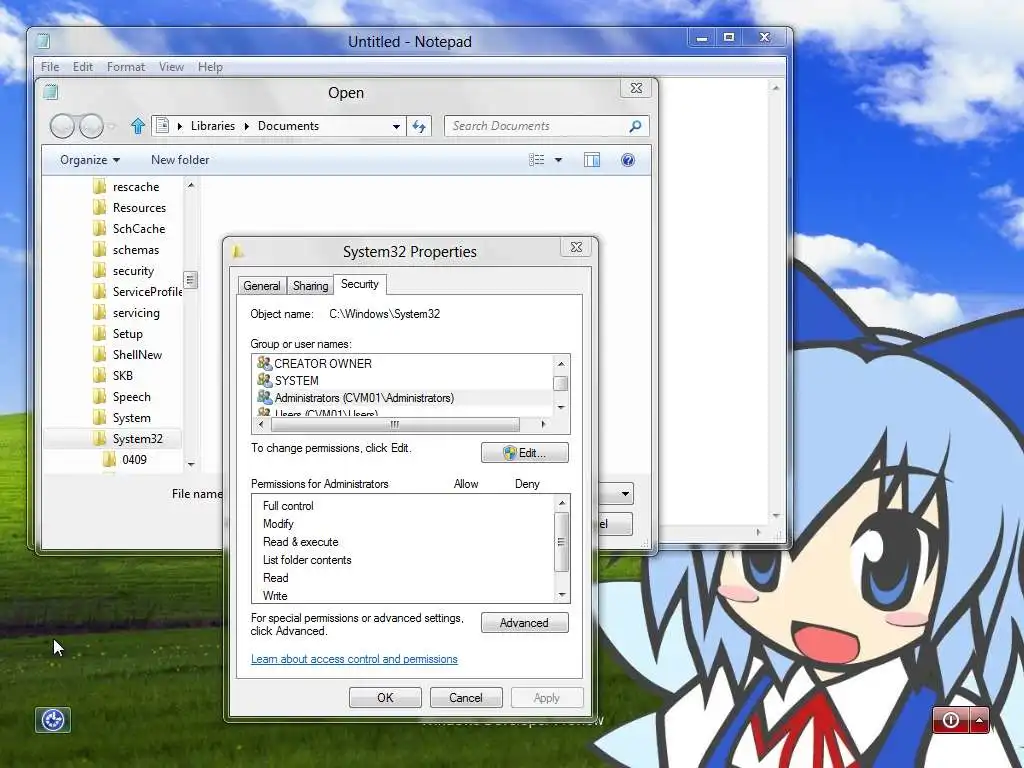
Task: Click the folder icon in System32 Properties title bar
Action: coord(238,251)
